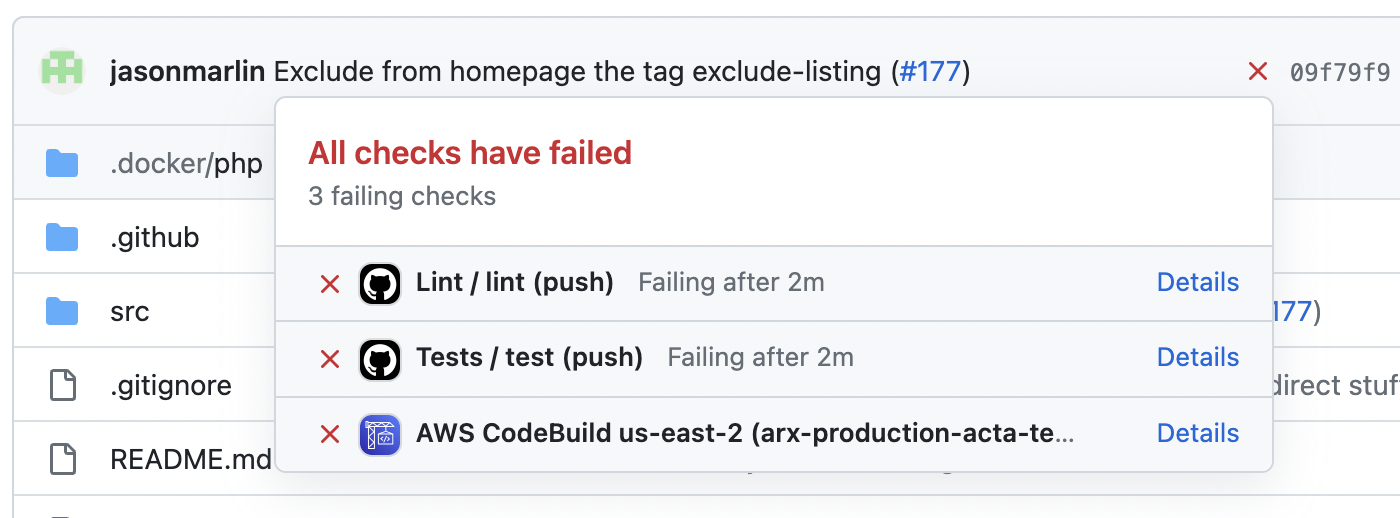Click the README.md file icon
Image resolution: width=1400 pixels, height=518 pixels.
coord(63,459)
